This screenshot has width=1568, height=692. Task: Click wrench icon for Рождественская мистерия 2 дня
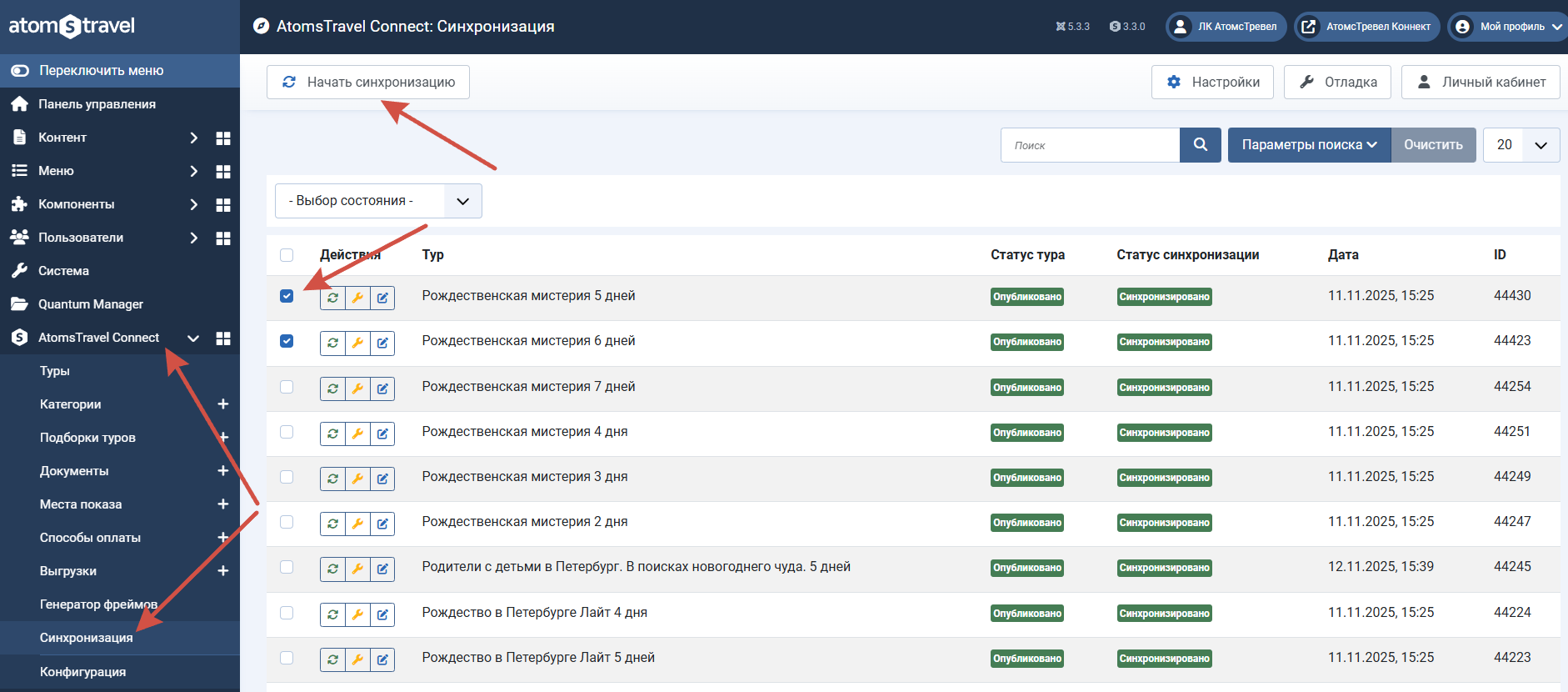point(357,524)
